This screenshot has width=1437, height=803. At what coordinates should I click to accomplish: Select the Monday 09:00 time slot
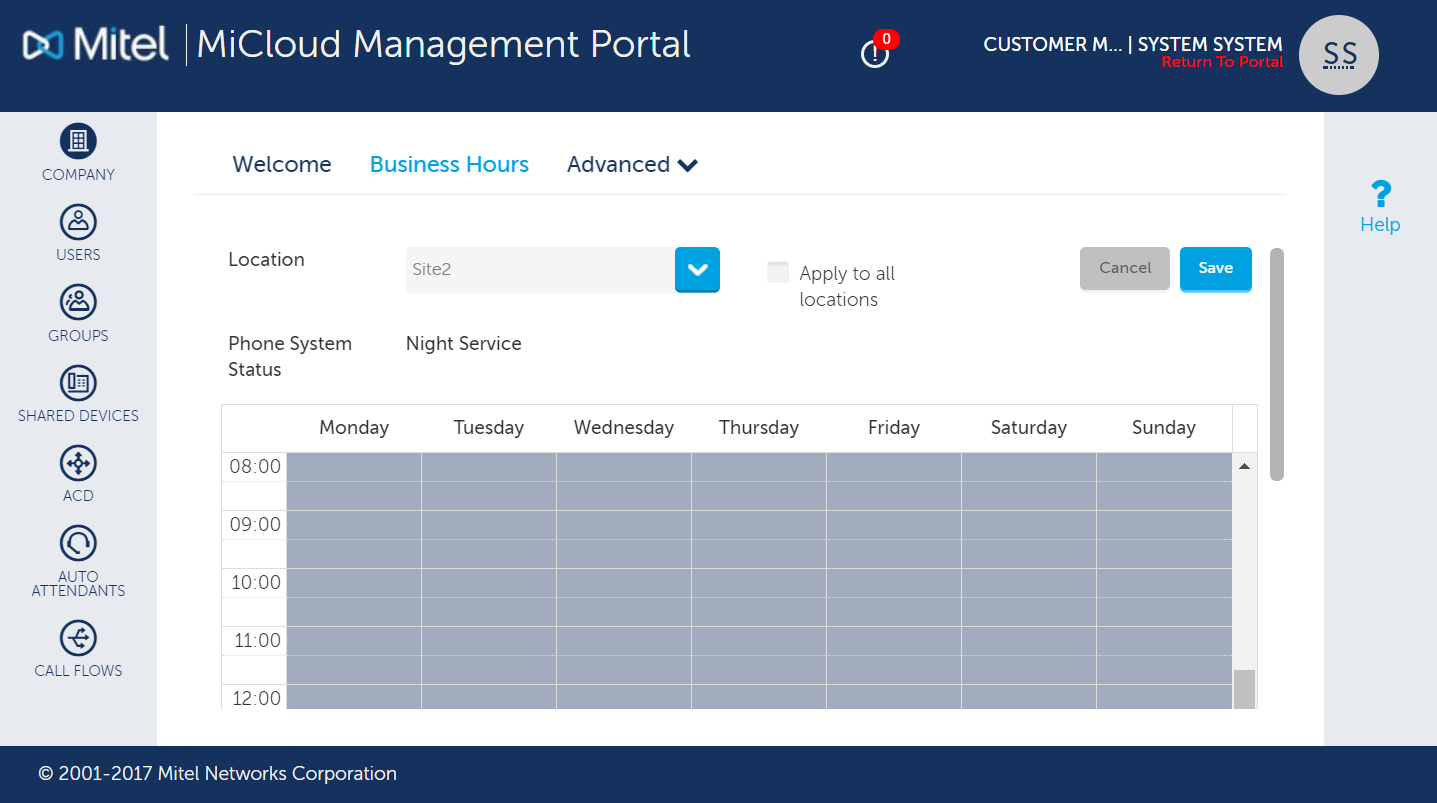(x=354, y=525)
